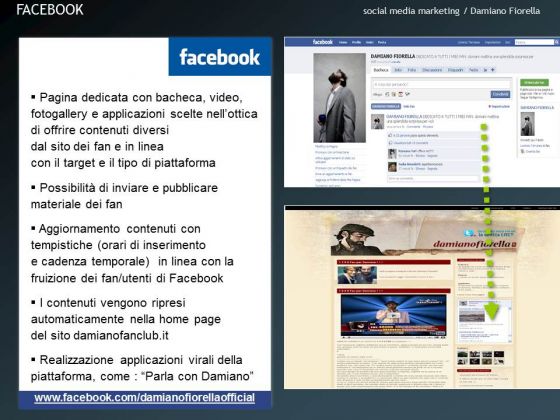Click the landscape image in Facebook widget
The image size is (560, 420).
472,315
